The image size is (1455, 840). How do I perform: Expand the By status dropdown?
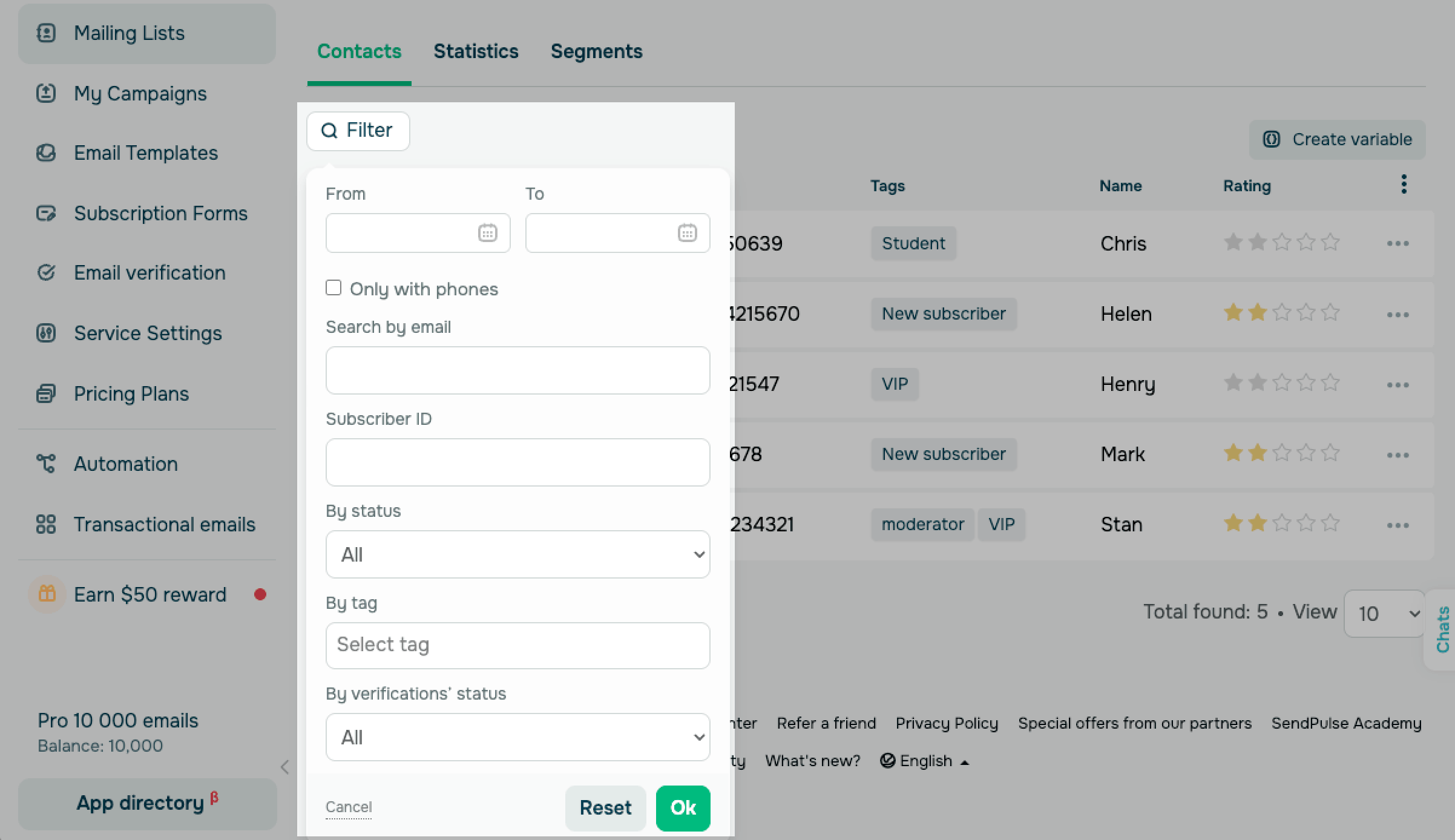click(517, 554)
